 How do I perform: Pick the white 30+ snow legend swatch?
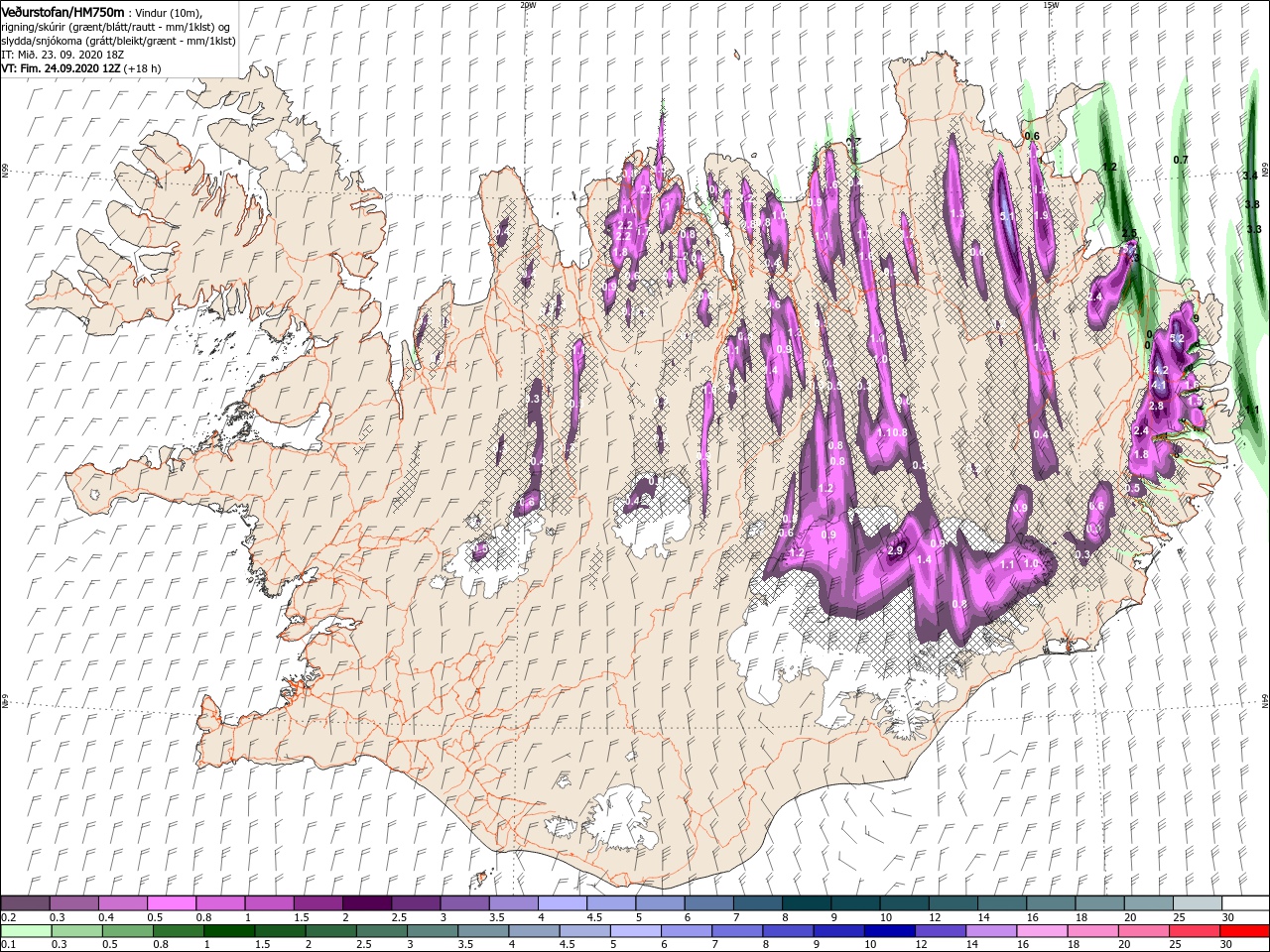click(1245, 903)
